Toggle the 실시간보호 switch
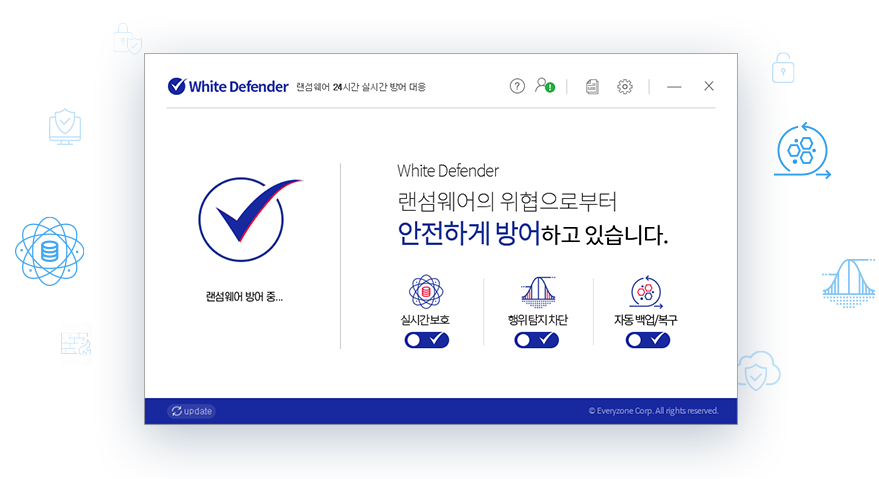 point(427,340)
